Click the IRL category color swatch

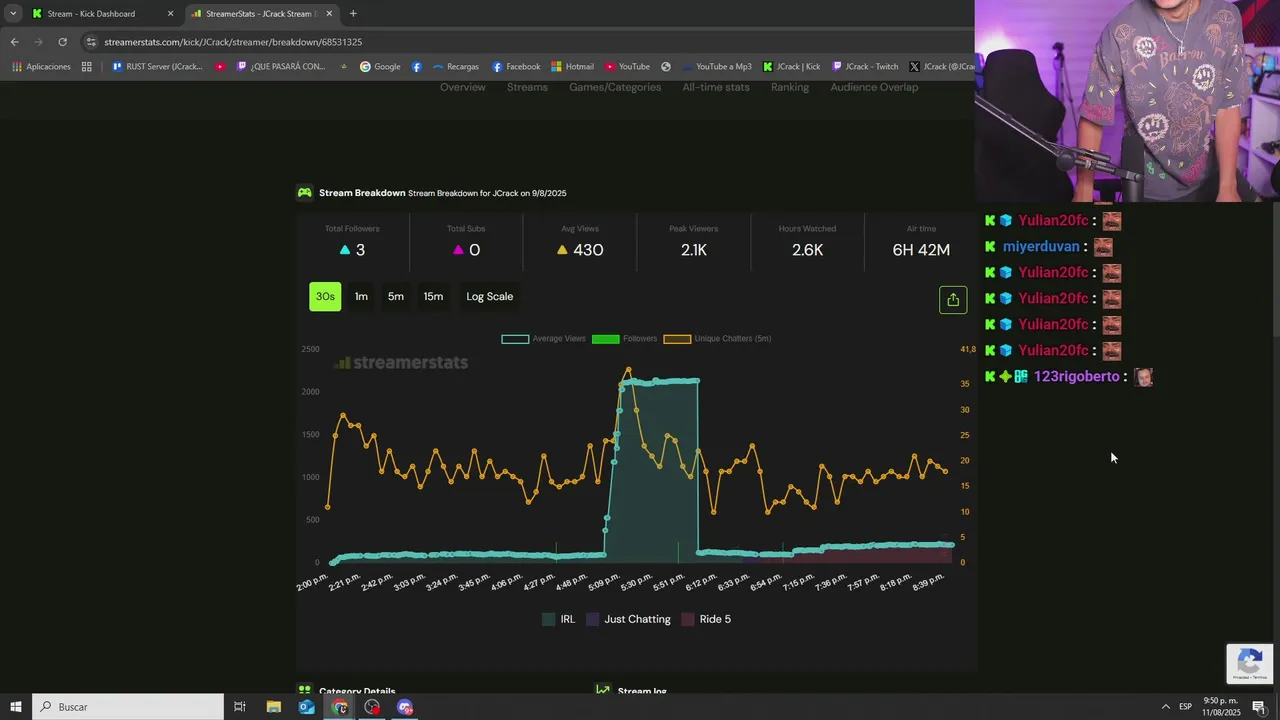click(x=548, y=619)
